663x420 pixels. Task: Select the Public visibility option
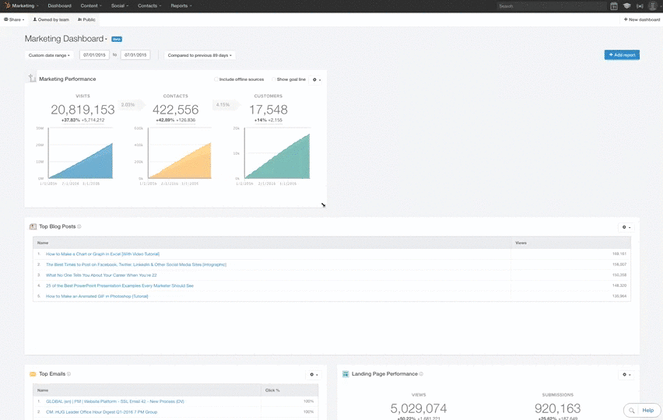click(x=87, y=19)
